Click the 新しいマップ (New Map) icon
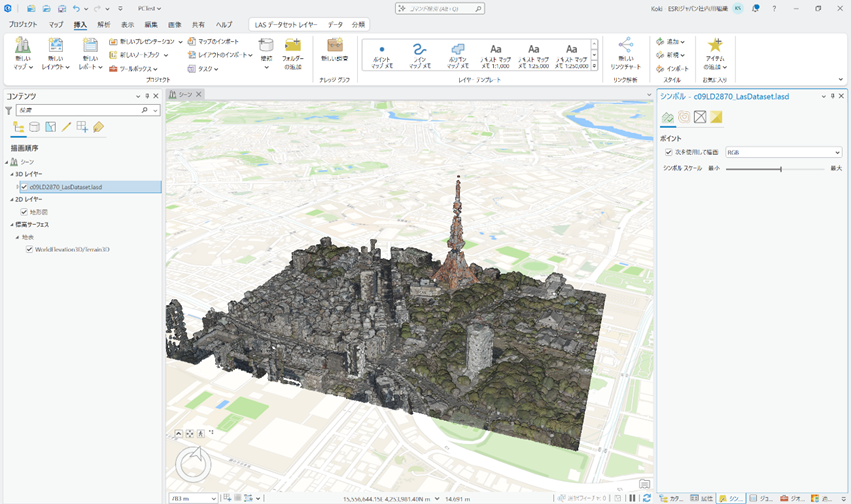 pyautogui.click(x=22, y=46)
